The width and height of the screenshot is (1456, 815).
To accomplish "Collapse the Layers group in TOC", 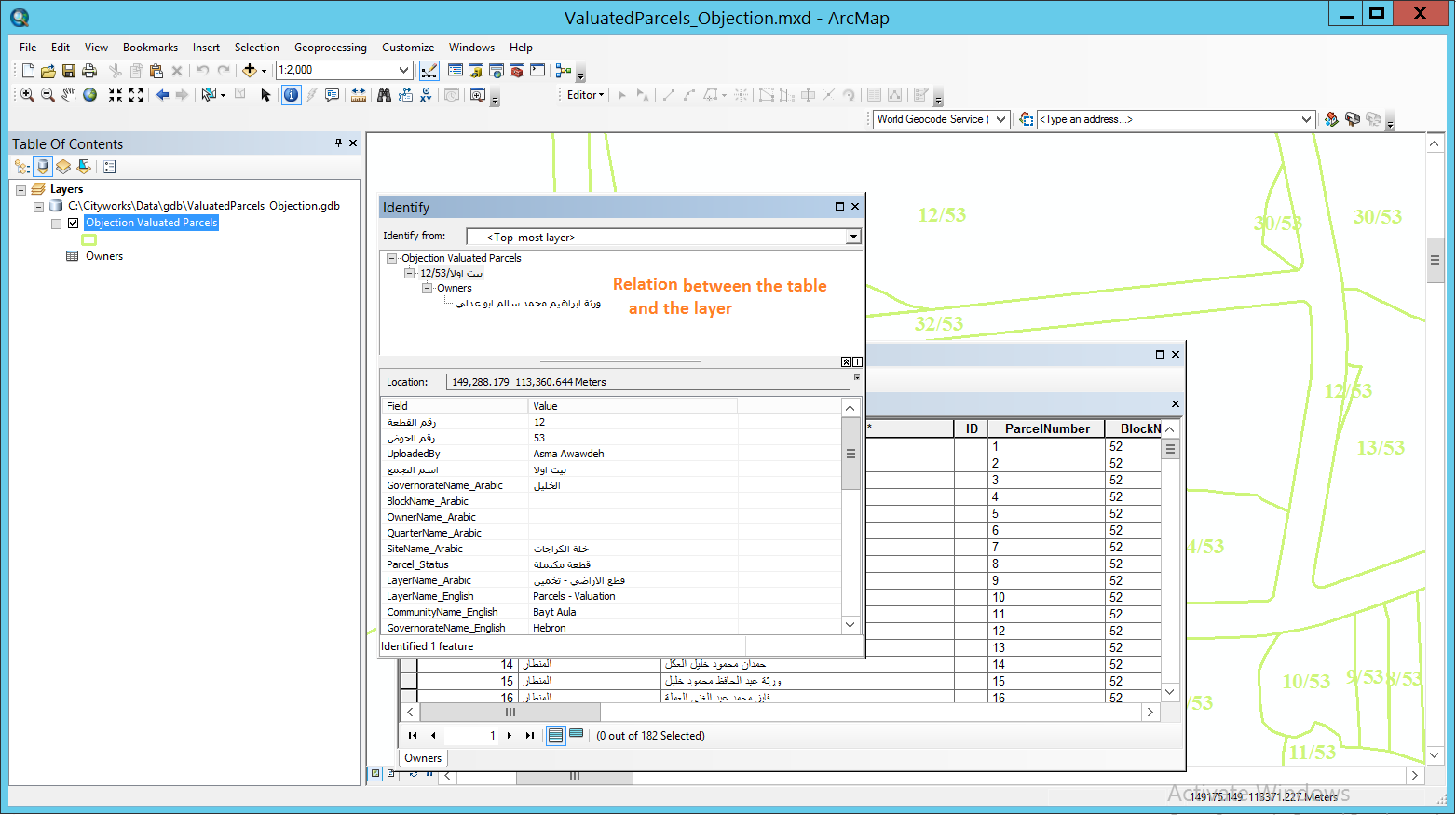I will click(20, 190).
